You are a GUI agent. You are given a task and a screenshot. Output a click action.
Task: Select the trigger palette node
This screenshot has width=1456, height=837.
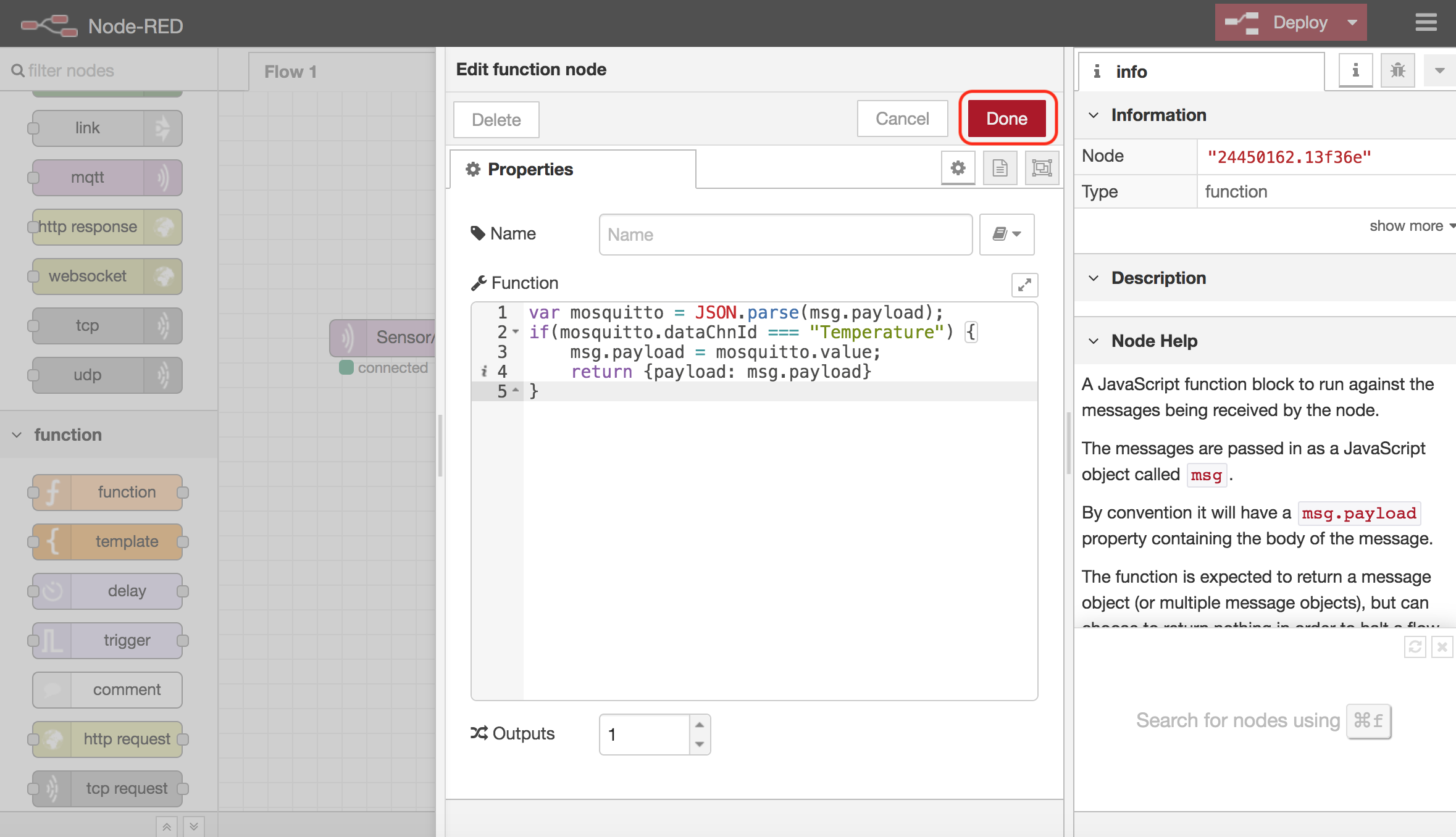pos(107,641)
